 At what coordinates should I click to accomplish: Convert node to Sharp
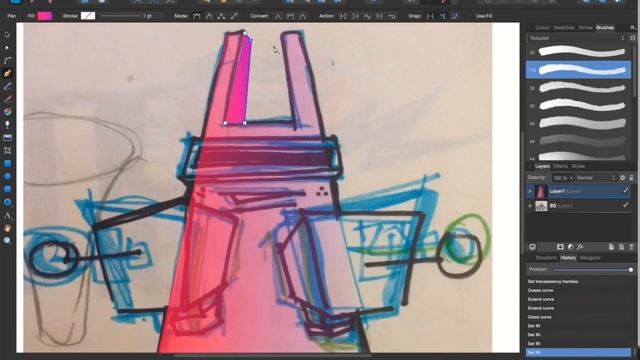pos(278,16)
